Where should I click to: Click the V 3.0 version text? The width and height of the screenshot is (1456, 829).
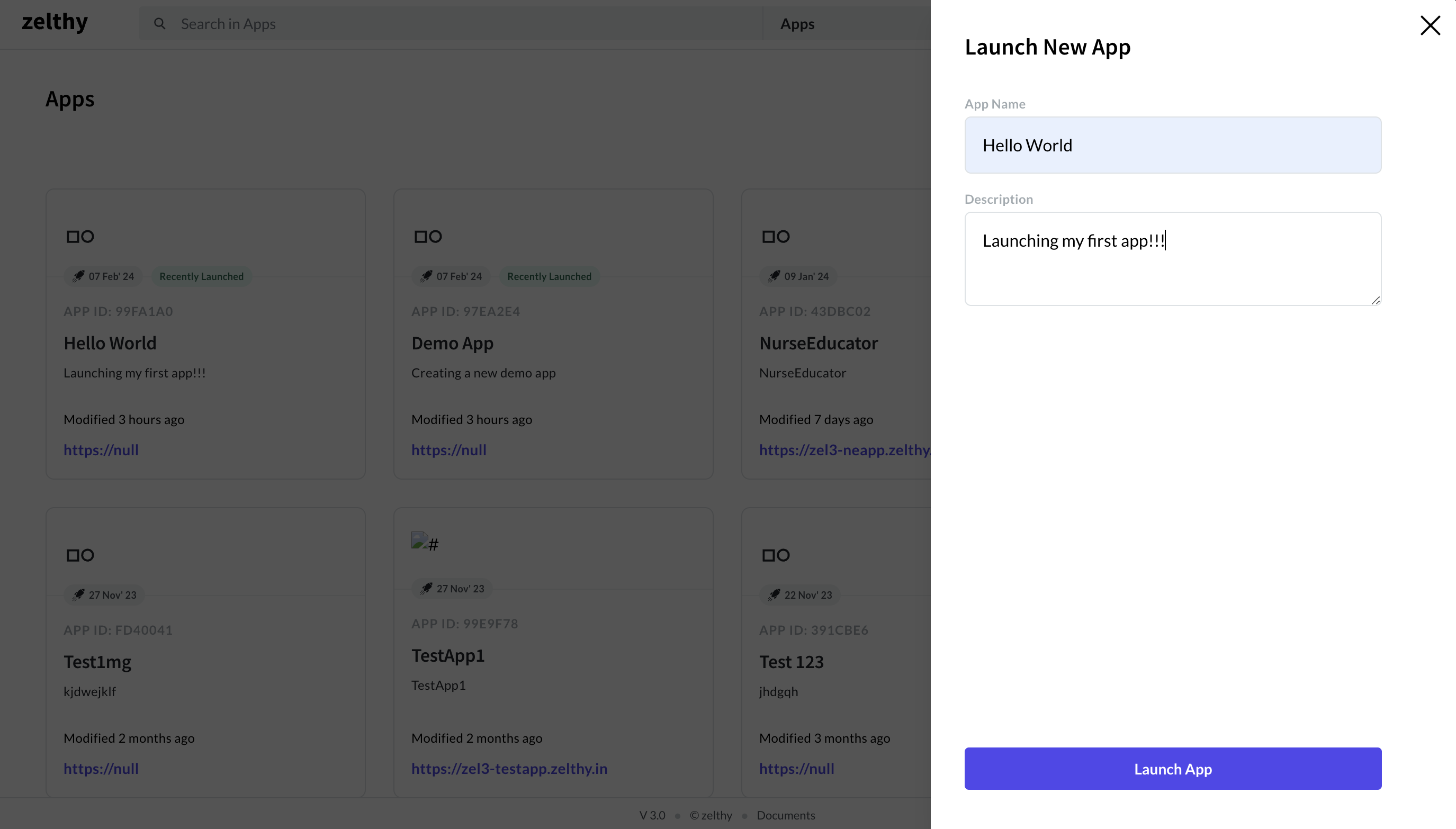[x=652, y=815]
